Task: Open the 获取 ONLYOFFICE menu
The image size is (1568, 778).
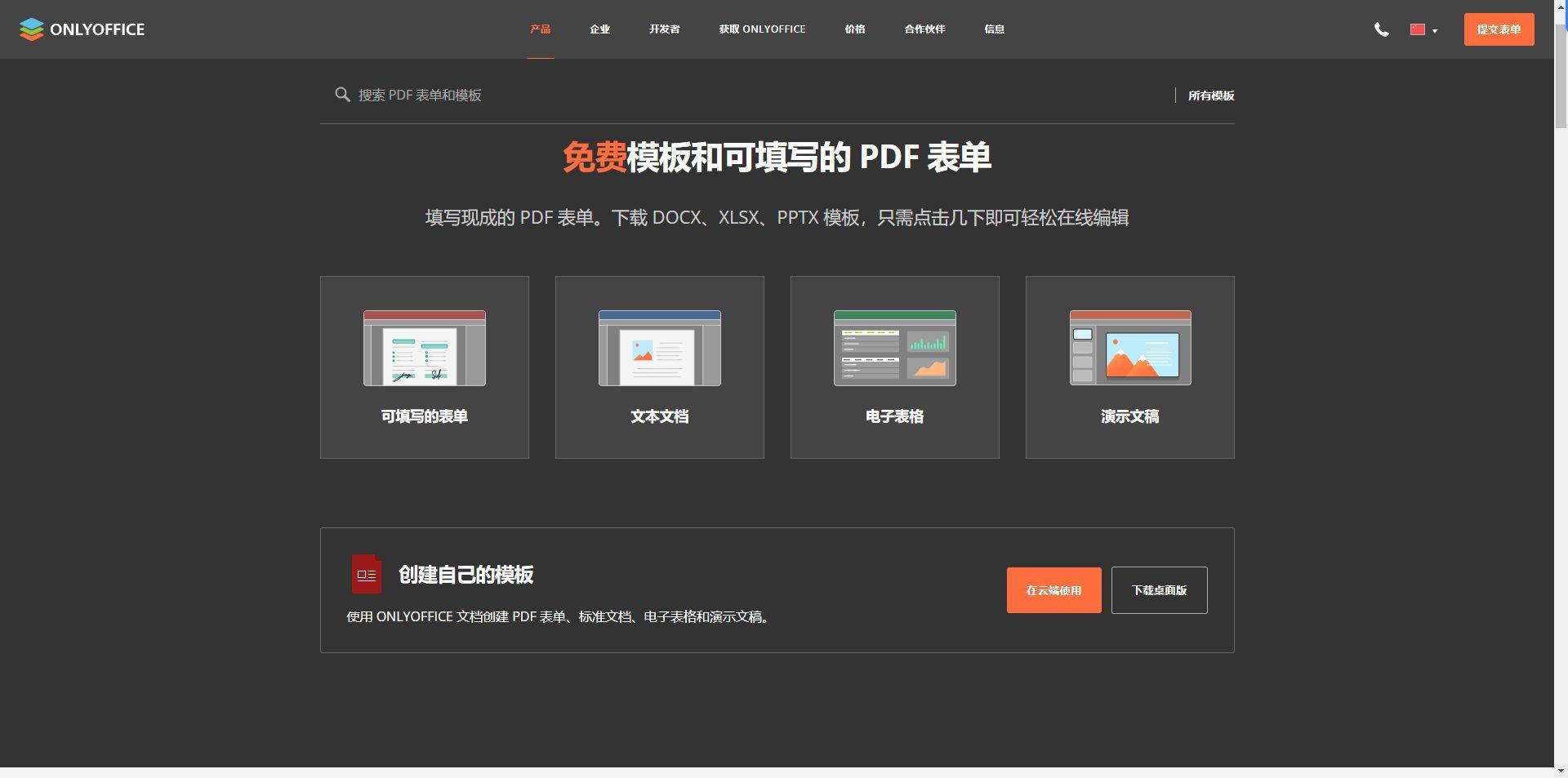Action: pos(761,29)
